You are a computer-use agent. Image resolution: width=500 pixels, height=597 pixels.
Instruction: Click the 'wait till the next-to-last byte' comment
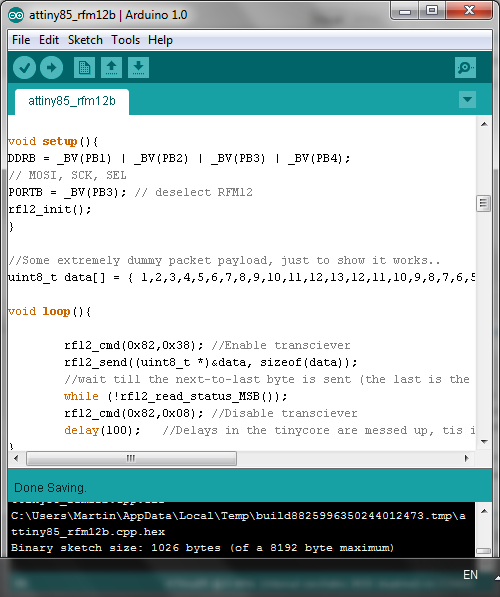pos(267,379)
